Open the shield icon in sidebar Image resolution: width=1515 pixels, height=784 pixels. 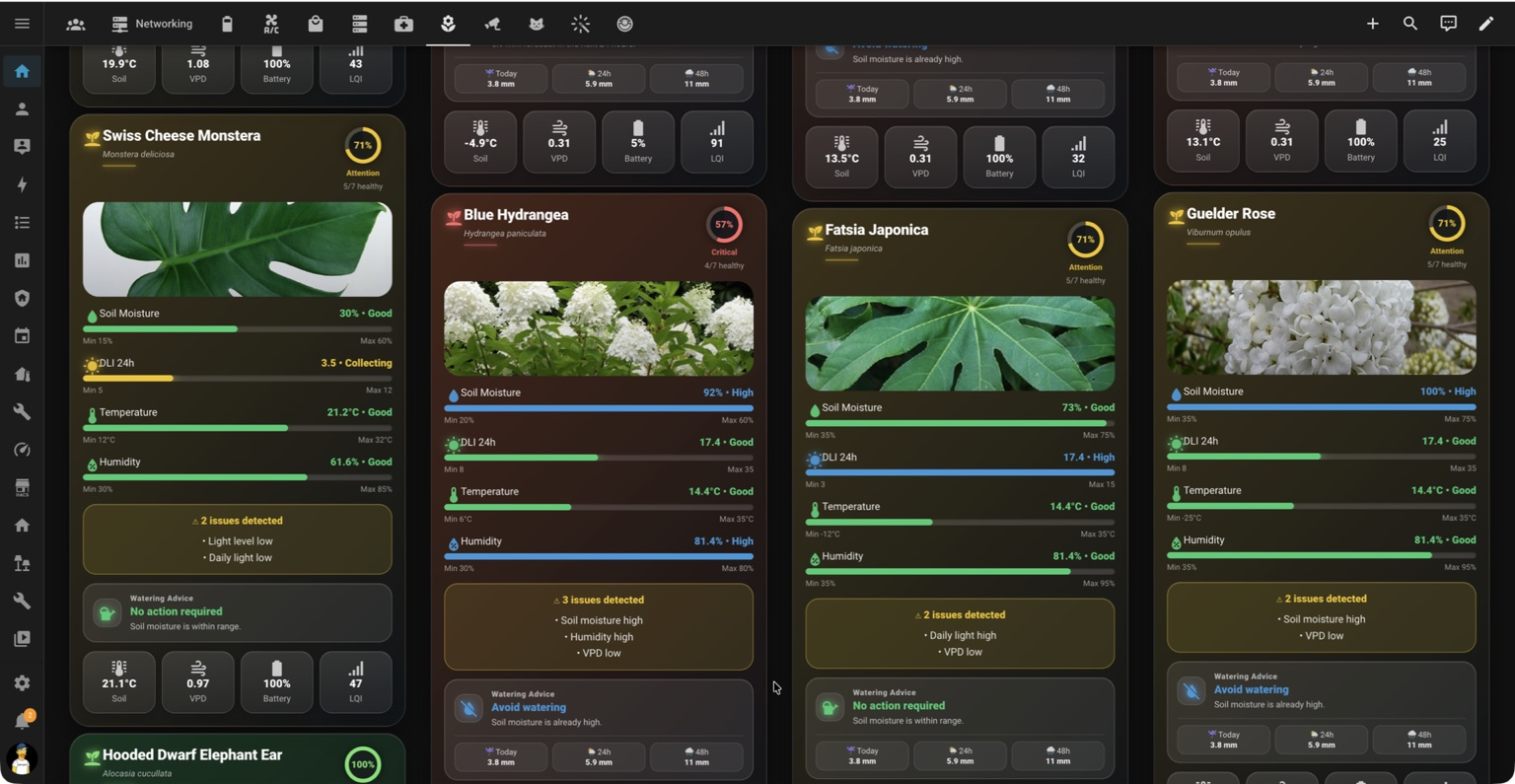(22, 298)
